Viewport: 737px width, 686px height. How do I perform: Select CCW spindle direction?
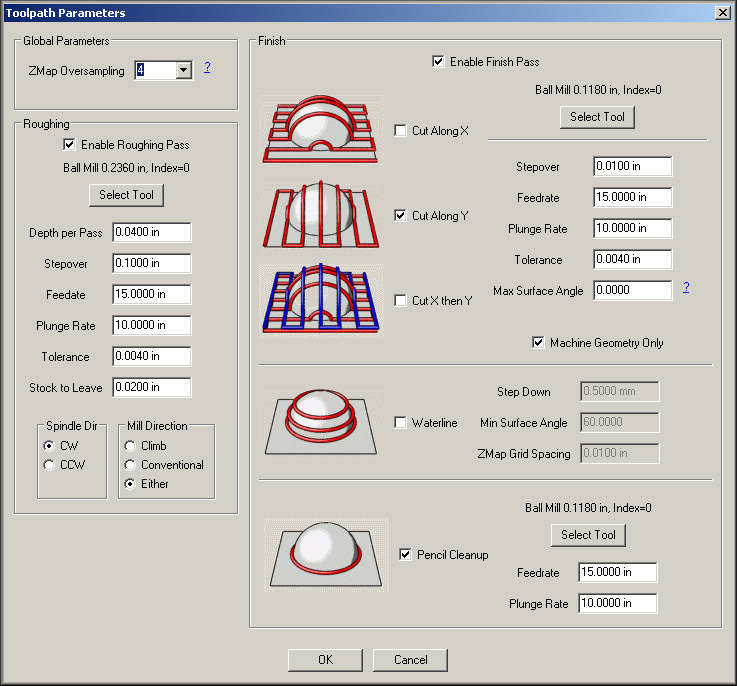click(x=49, y=465)
